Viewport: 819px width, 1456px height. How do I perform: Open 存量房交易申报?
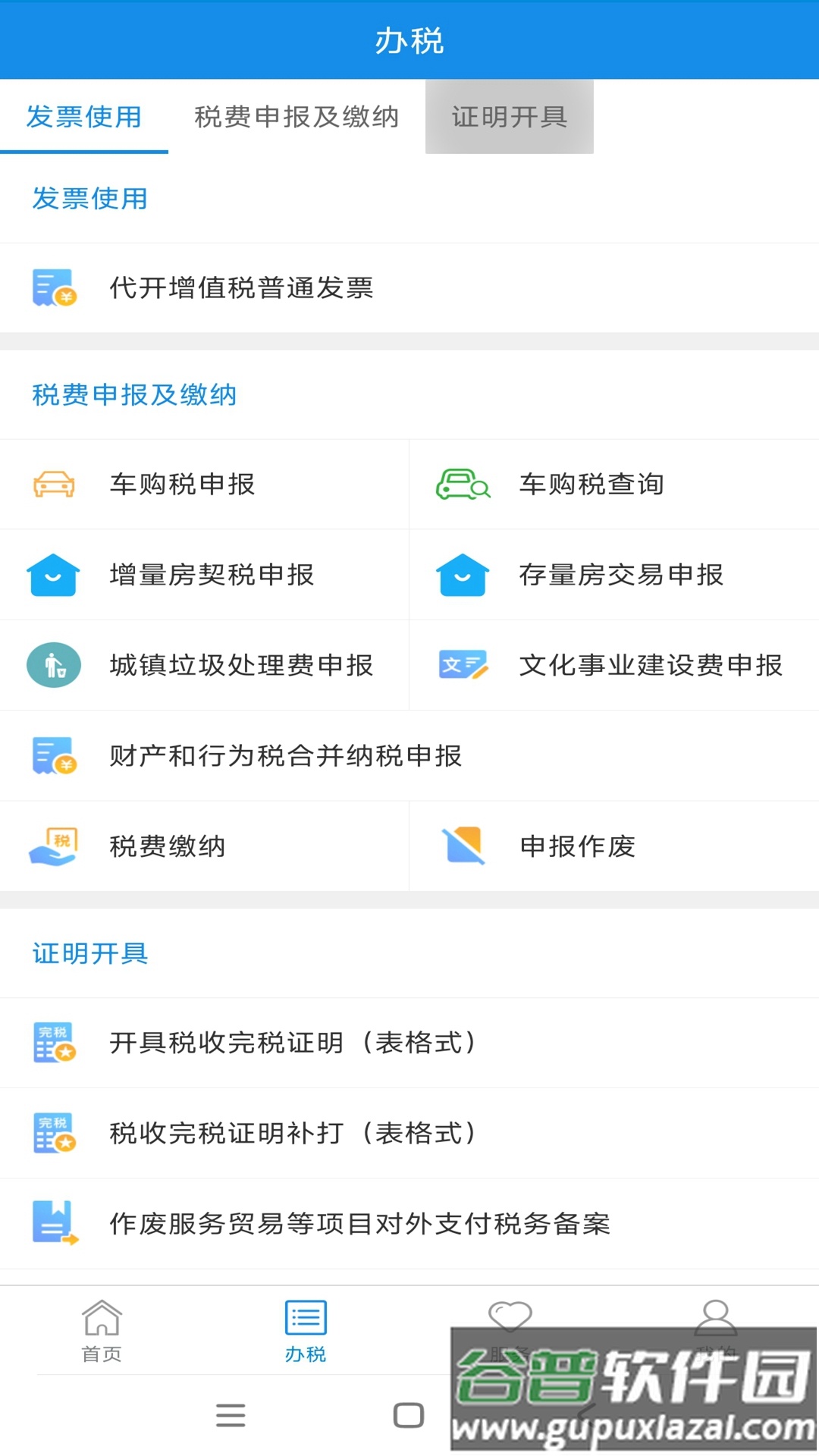click(x=620, y=575)
